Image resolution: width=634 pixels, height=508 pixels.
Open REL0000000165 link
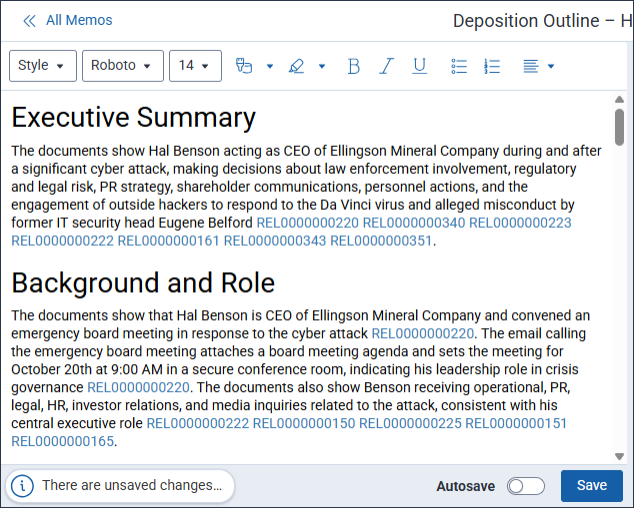pyautogui.click(x=62, y=441)
